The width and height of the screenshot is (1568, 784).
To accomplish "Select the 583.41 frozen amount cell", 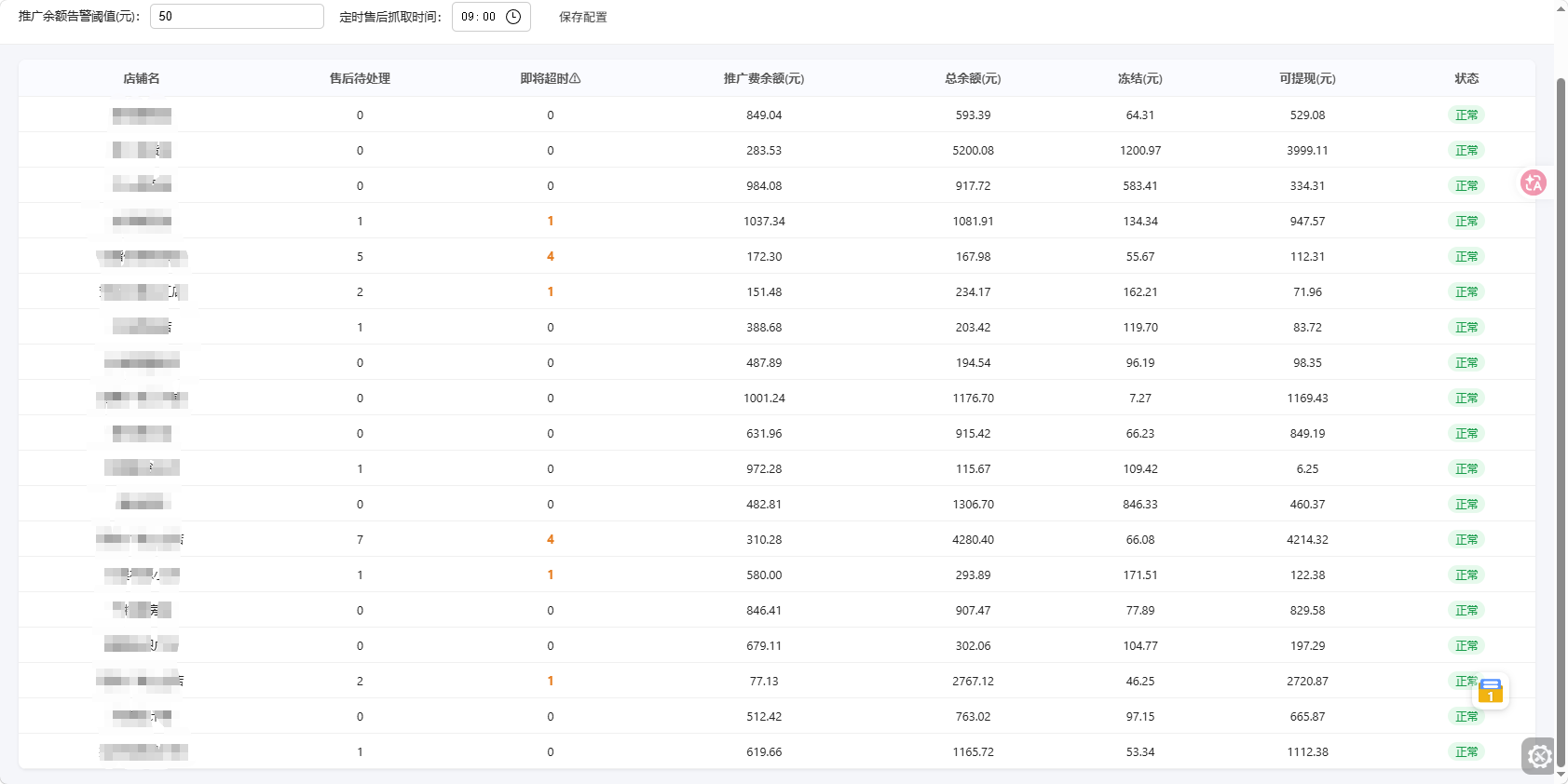I will click(x=1140, y=186).
